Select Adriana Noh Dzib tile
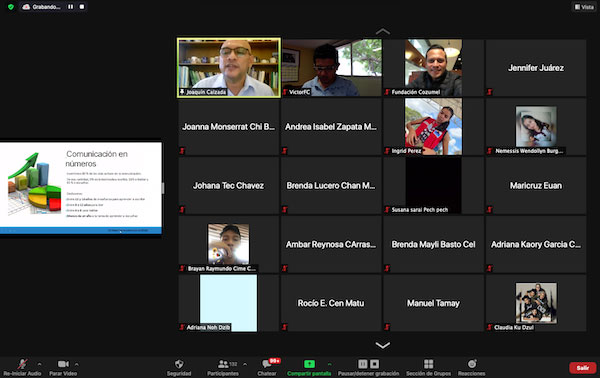This screenshot has width=600, height=378. 229,303
